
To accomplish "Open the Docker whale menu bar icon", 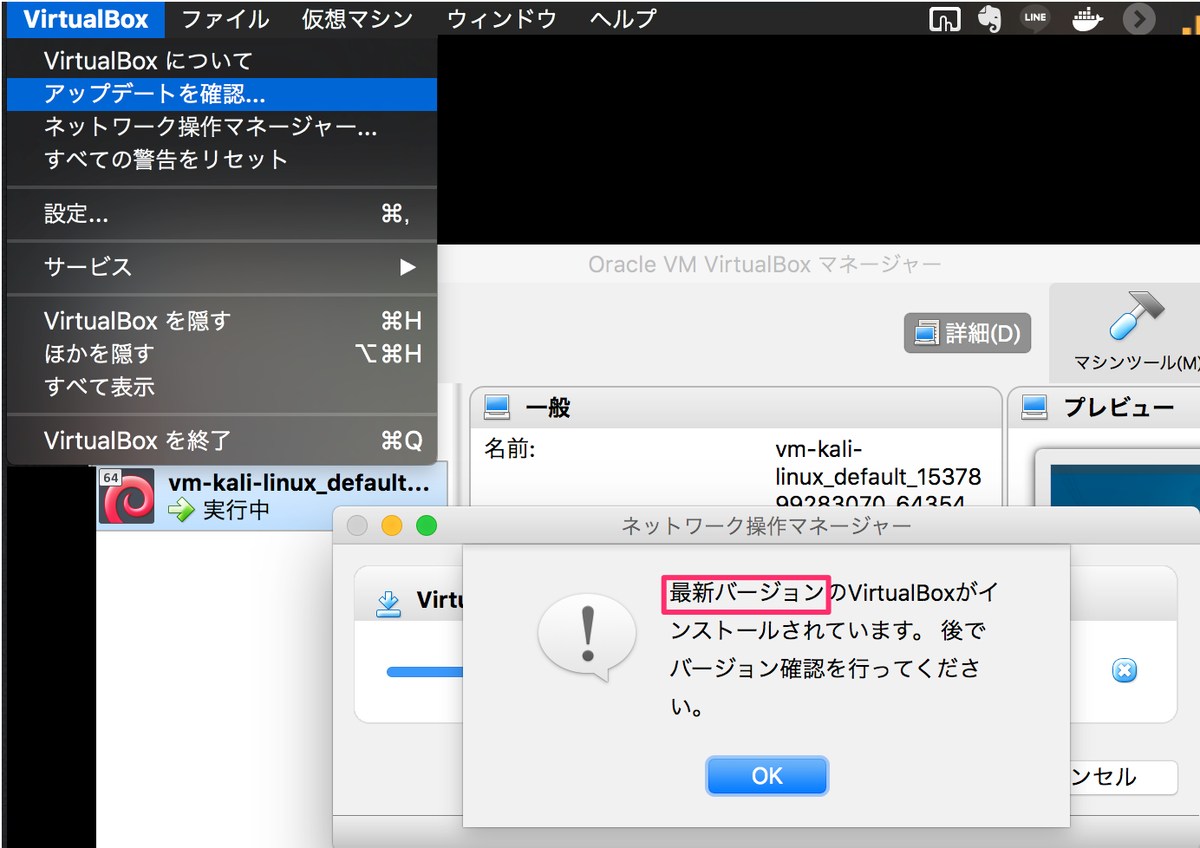I will click(1086, 18).
